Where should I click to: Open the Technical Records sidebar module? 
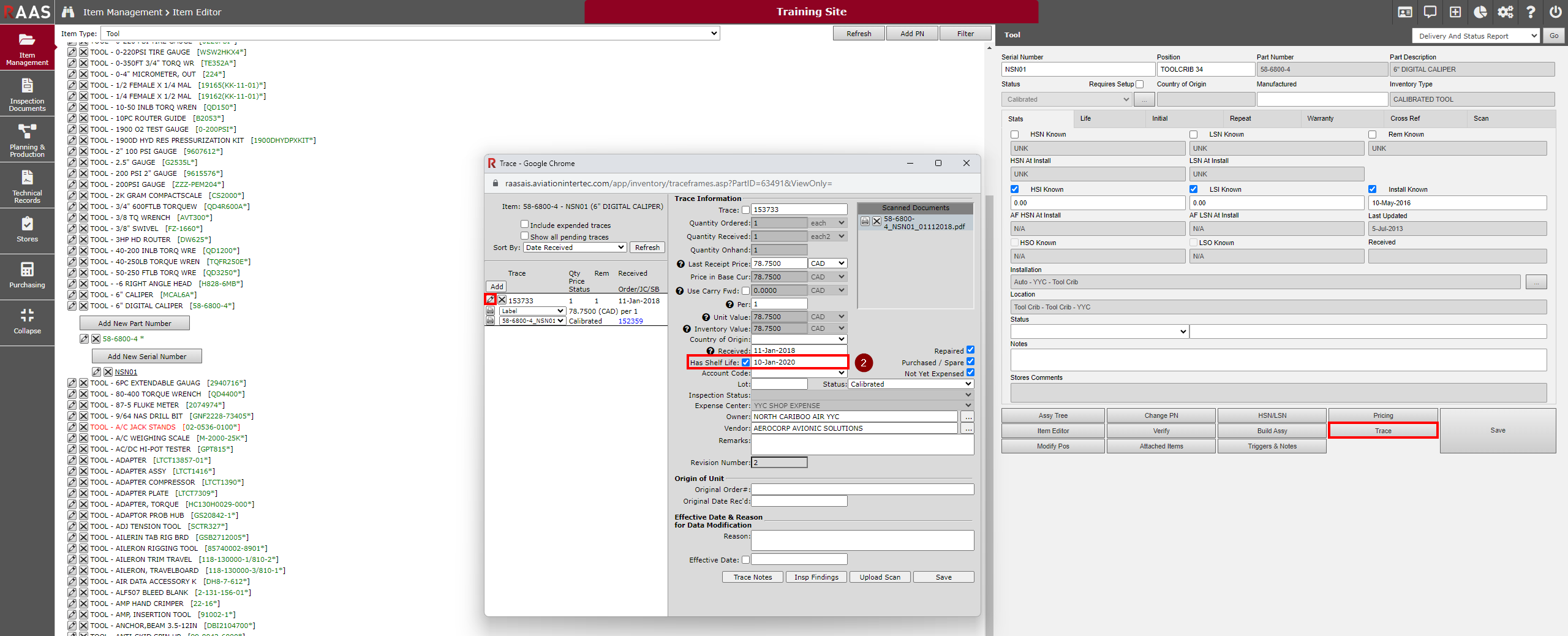[x=27, y=186]
